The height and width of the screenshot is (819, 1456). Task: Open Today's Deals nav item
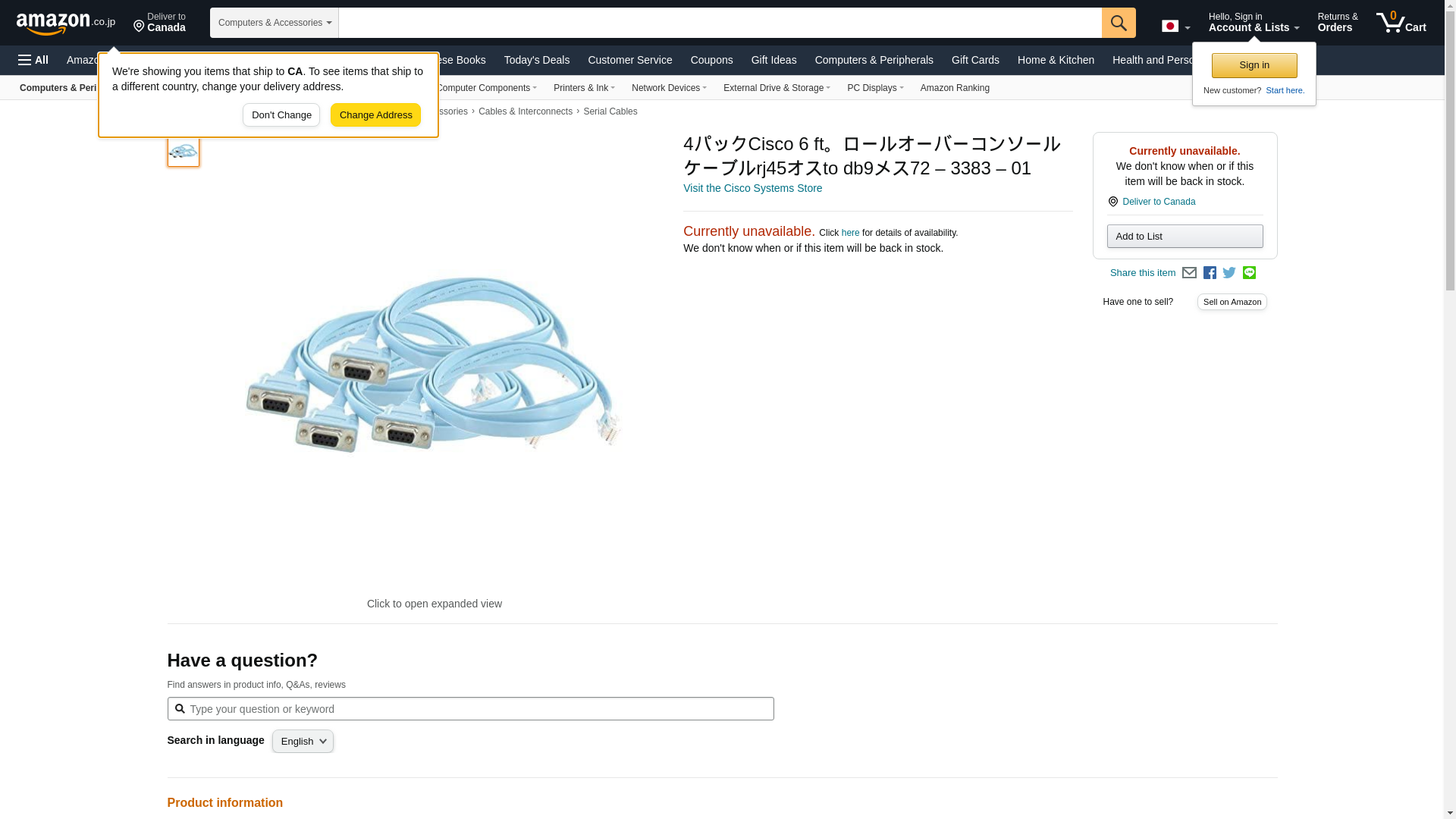coord(536,60)
